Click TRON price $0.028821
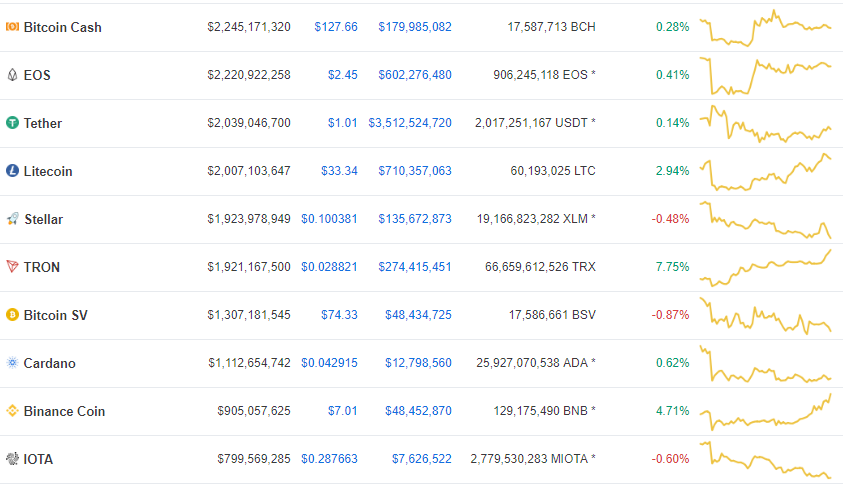843x485 pixels. pyautogui.click(x=329, y=267)
